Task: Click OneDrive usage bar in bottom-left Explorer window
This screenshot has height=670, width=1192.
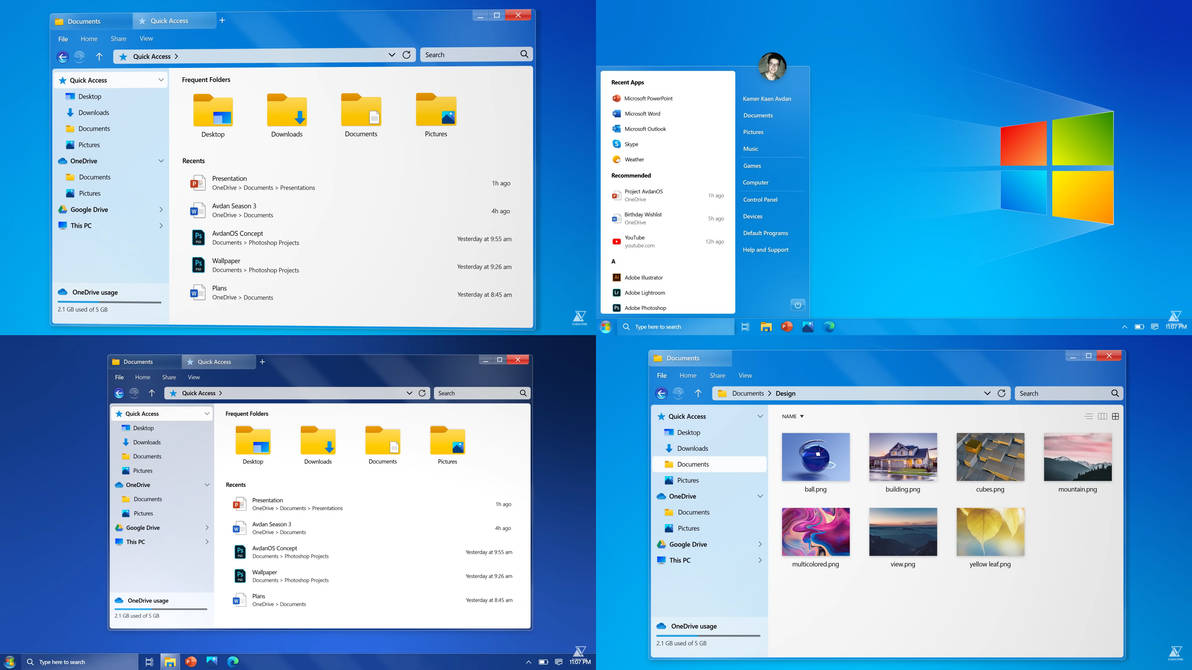Action: click(161, 609)
